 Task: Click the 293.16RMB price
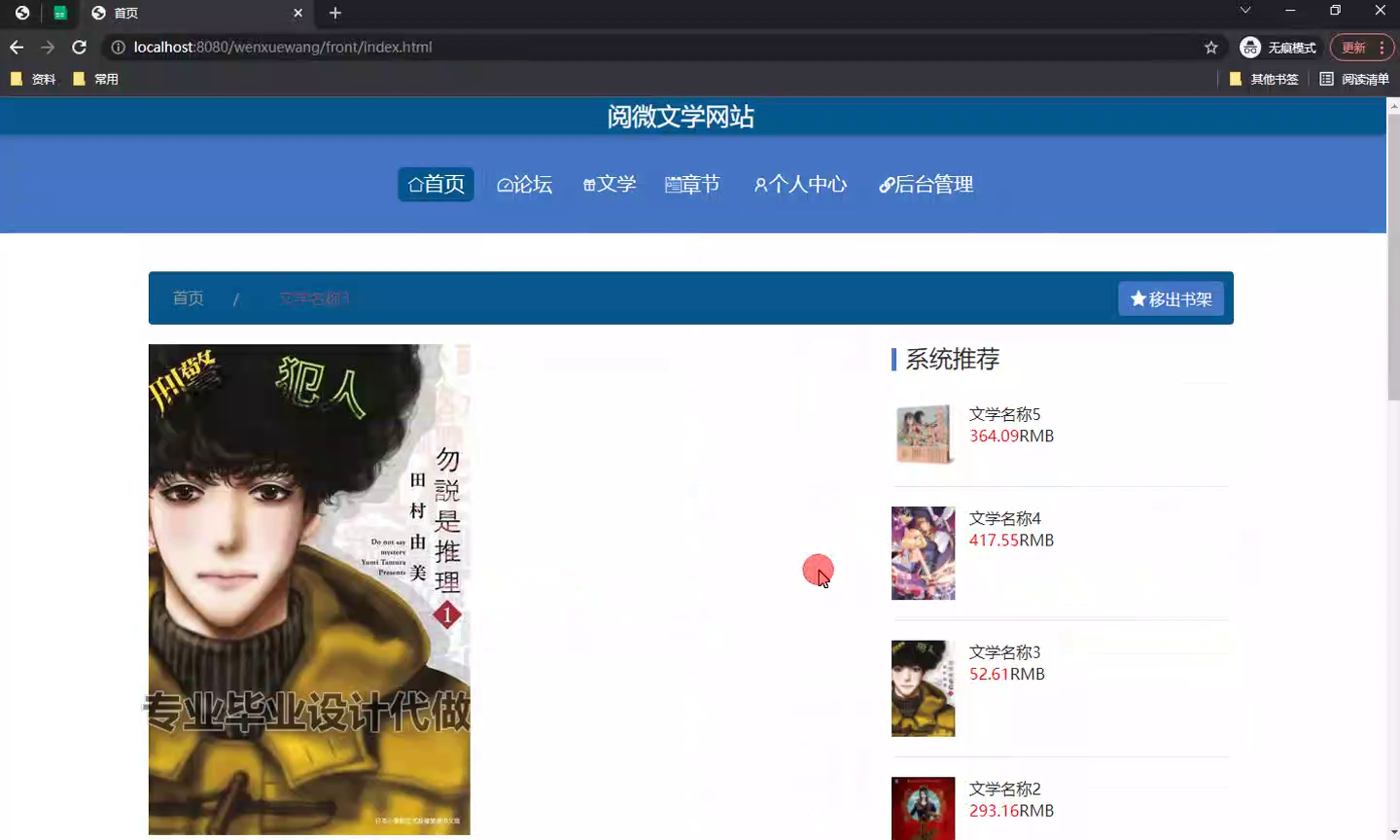point(1011,810)
